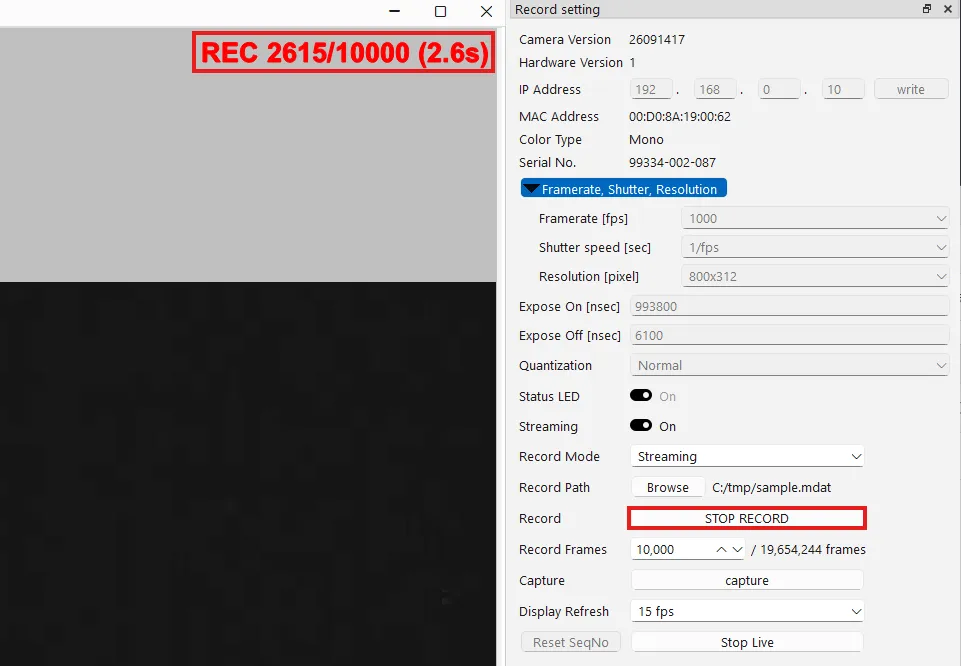The width and height of the screenshot is (961, 666).
Task: Collapse the Framerate, Shutter, Resolution section
Action: coord(624,188)
